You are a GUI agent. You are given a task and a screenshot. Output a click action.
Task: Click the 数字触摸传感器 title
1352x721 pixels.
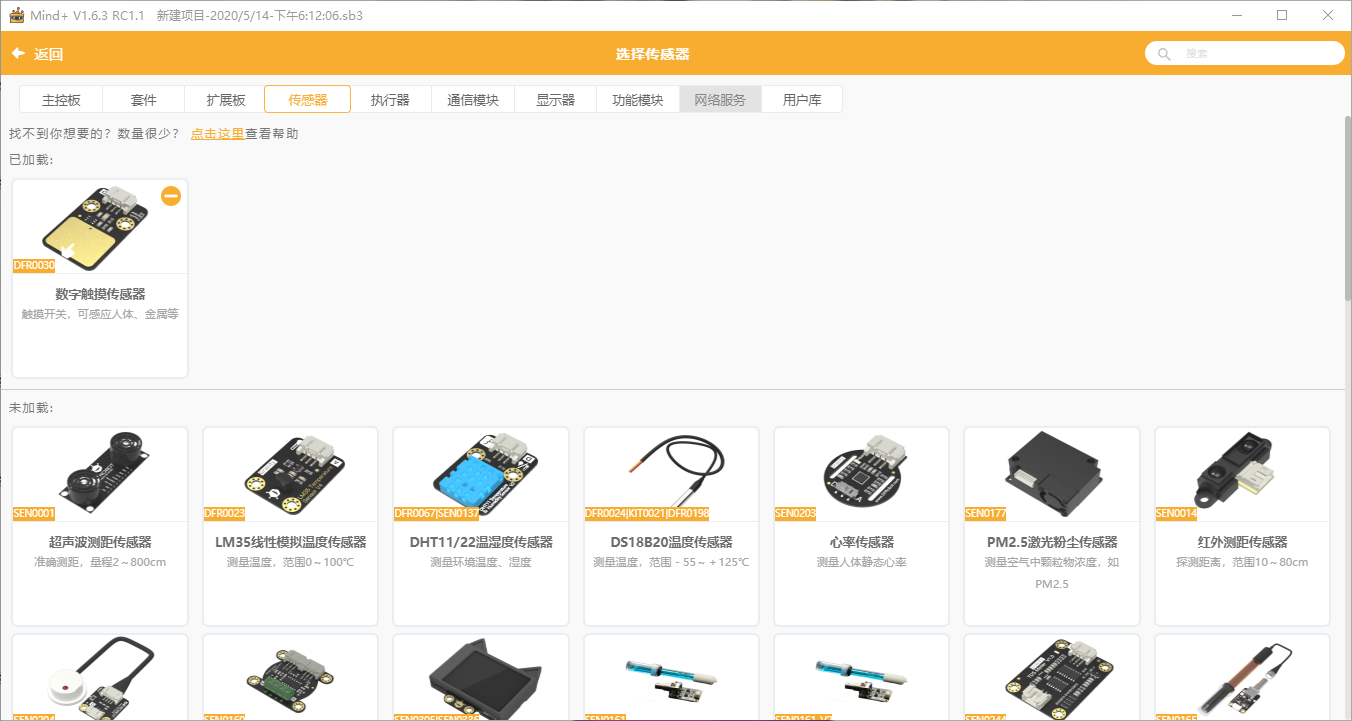[x=100, y=294]
